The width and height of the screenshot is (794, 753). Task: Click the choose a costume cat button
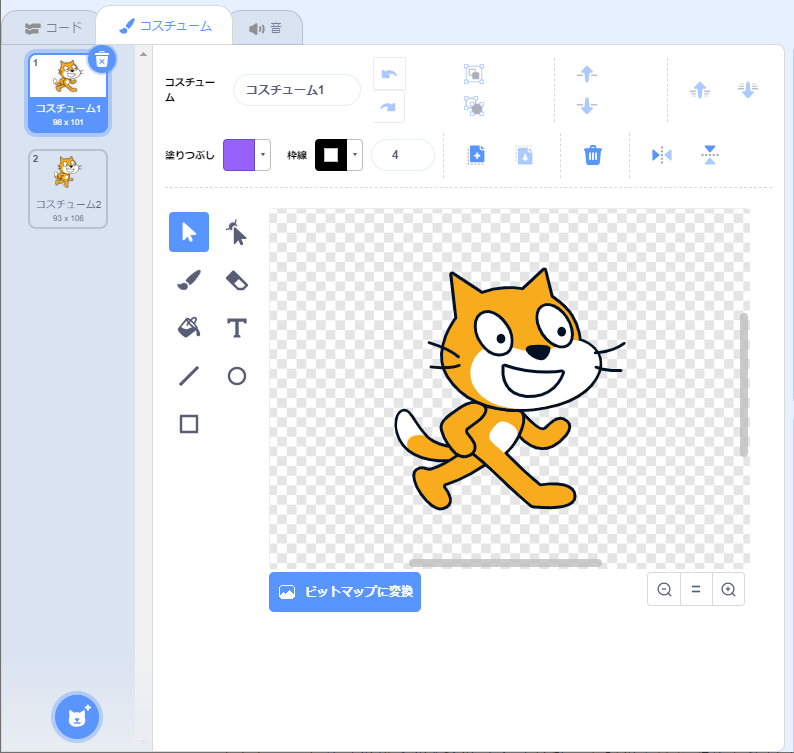pos(77,717)
